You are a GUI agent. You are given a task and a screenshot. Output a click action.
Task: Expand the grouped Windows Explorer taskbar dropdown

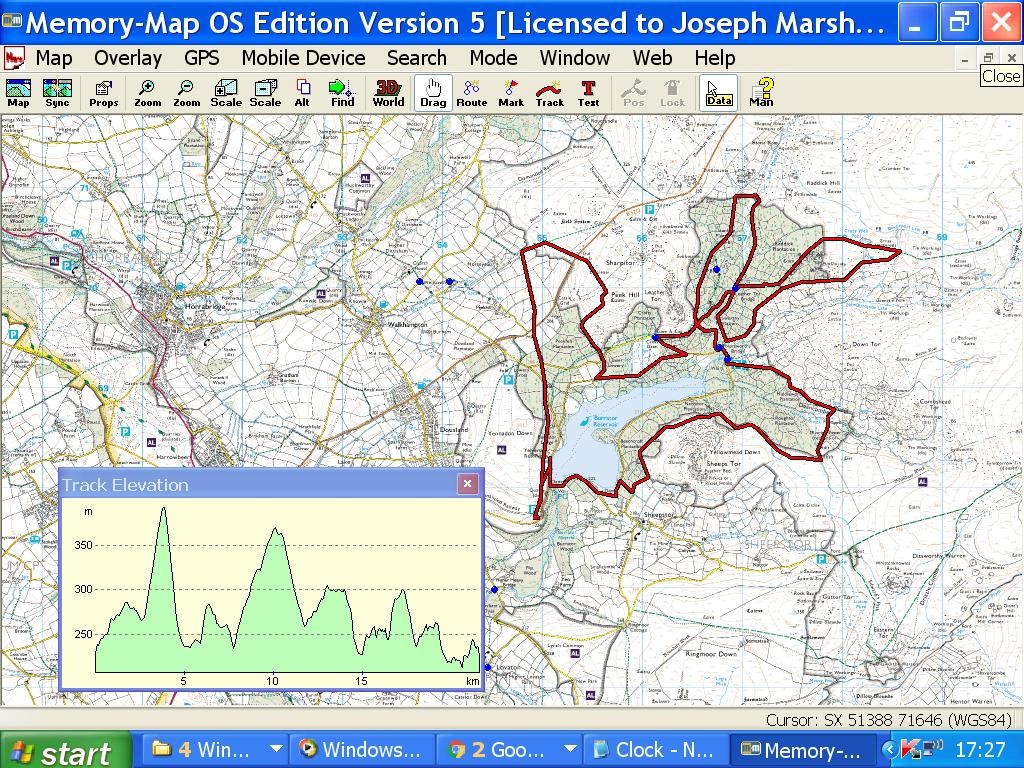click(x=276, y=749)
